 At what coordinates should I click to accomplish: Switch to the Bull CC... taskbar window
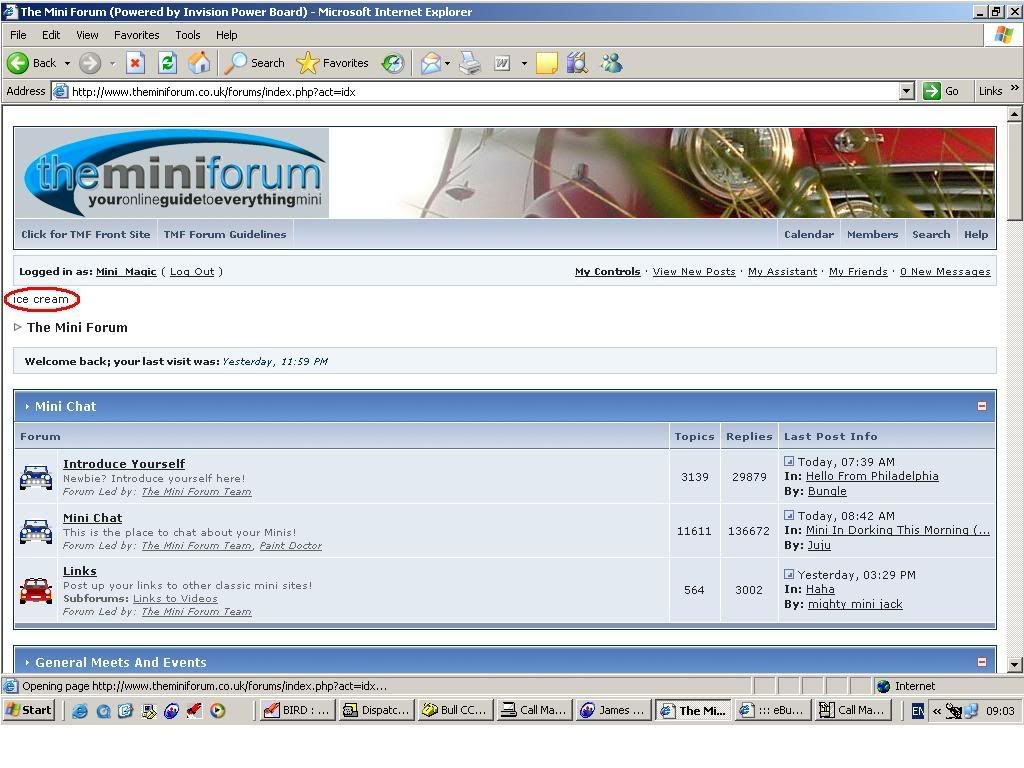(456, 711)
